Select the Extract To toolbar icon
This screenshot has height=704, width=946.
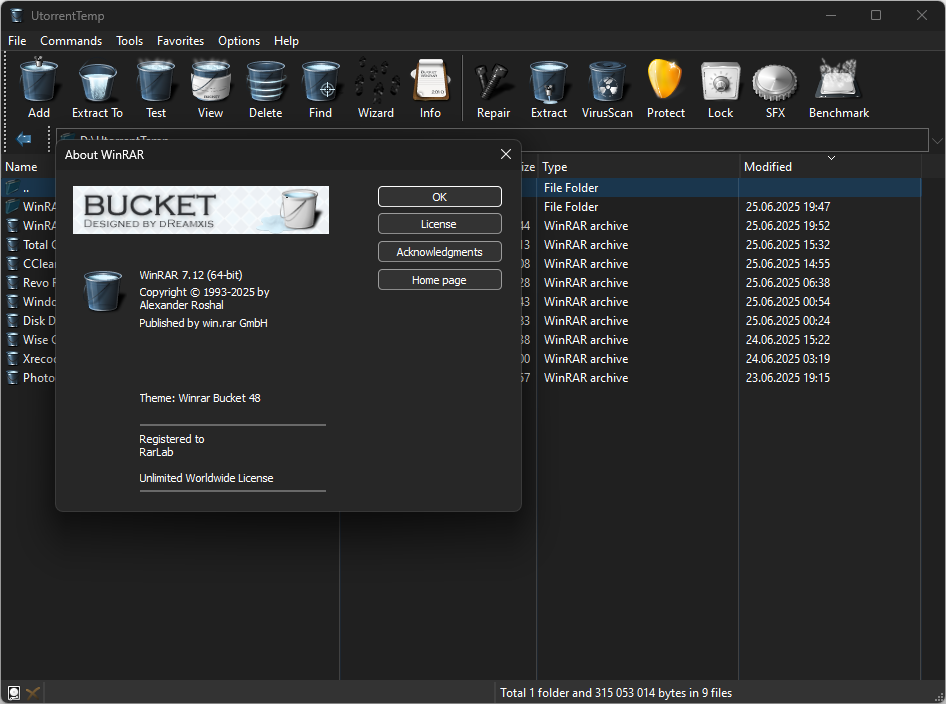[x=97, y=81]
